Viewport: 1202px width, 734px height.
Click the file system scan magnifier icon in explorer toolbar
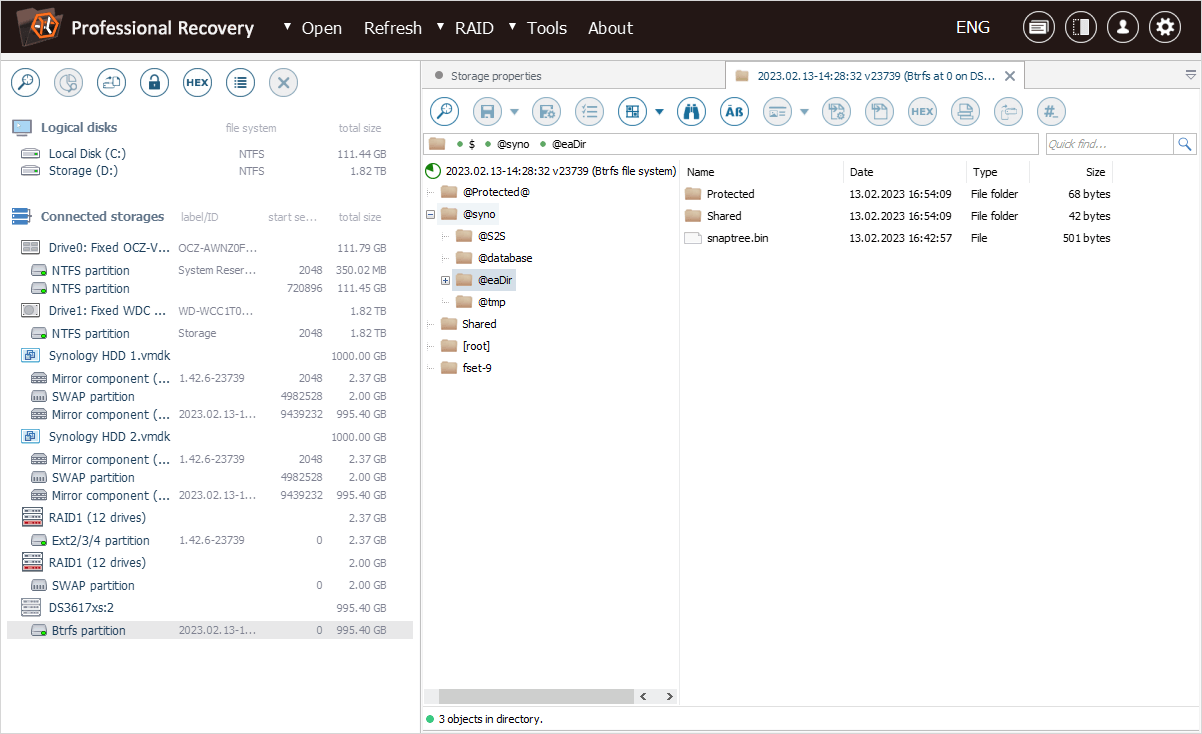(x=444, y=112)
